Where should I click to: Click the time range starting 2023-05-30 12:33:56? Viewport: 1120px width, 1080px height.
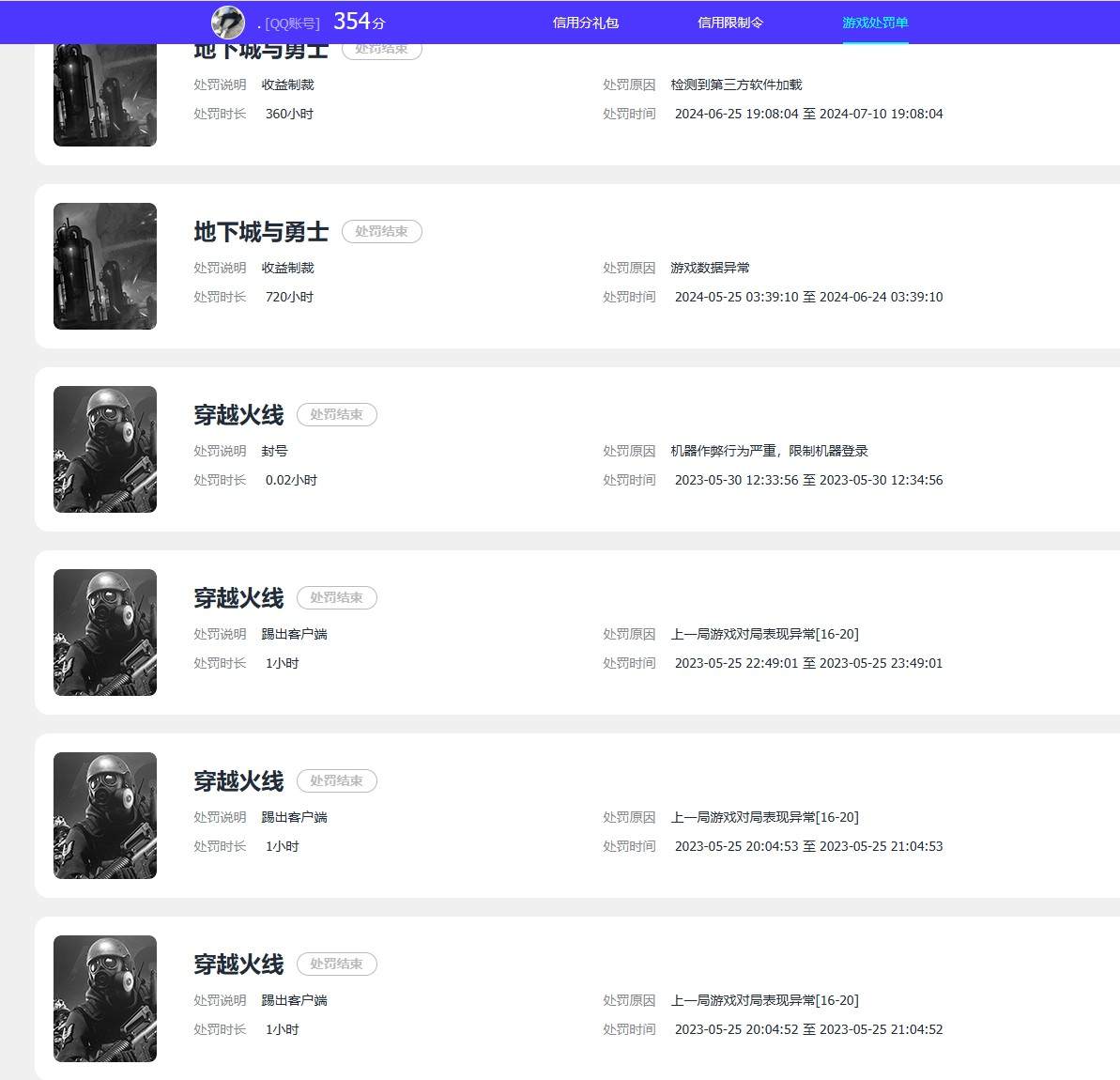click(808, 480)
